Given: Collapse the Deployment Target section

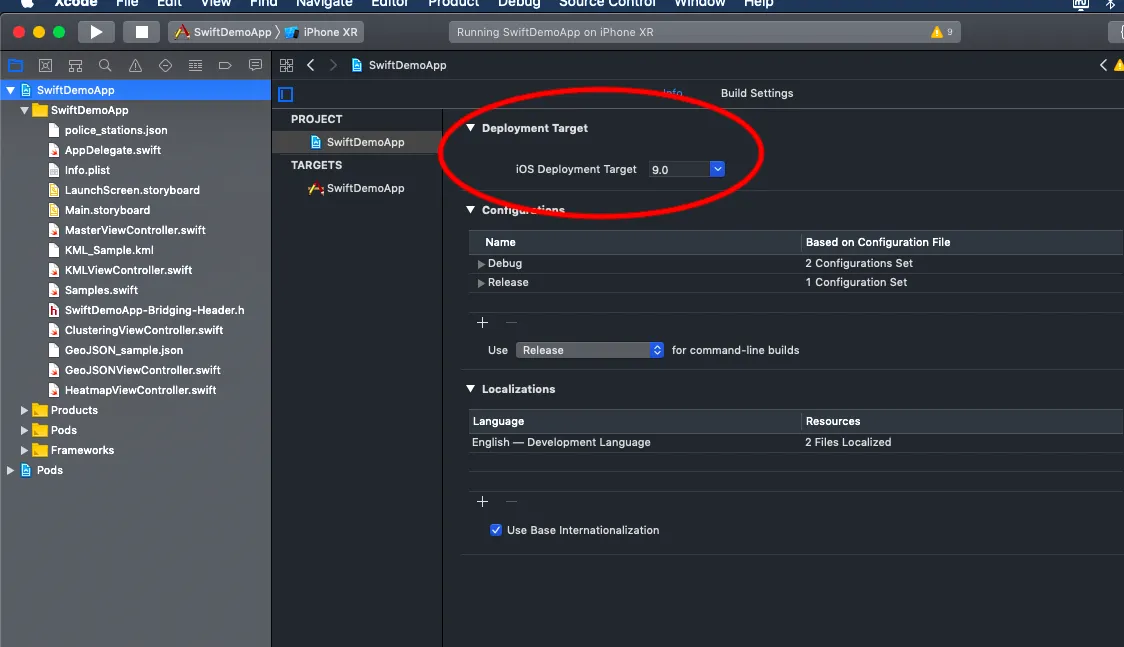Looking at the screenshot, I should click(x=470, y=128).
